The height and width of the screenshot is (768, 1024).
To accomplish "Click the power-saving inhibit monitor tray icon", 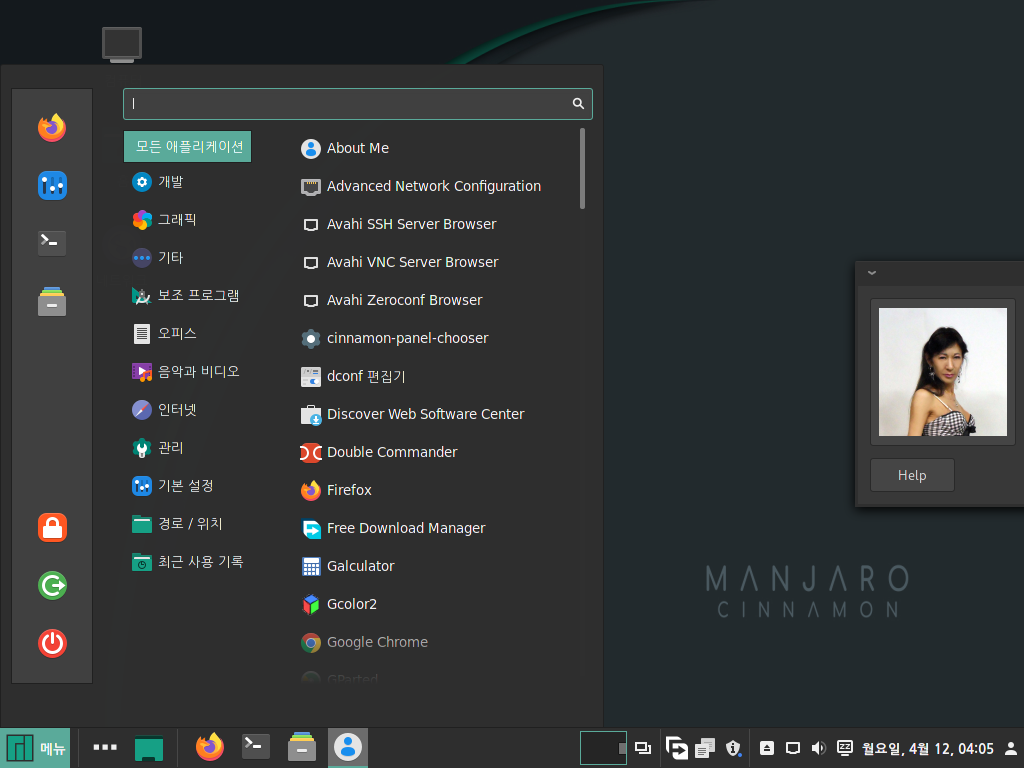I will coord(844,748).
